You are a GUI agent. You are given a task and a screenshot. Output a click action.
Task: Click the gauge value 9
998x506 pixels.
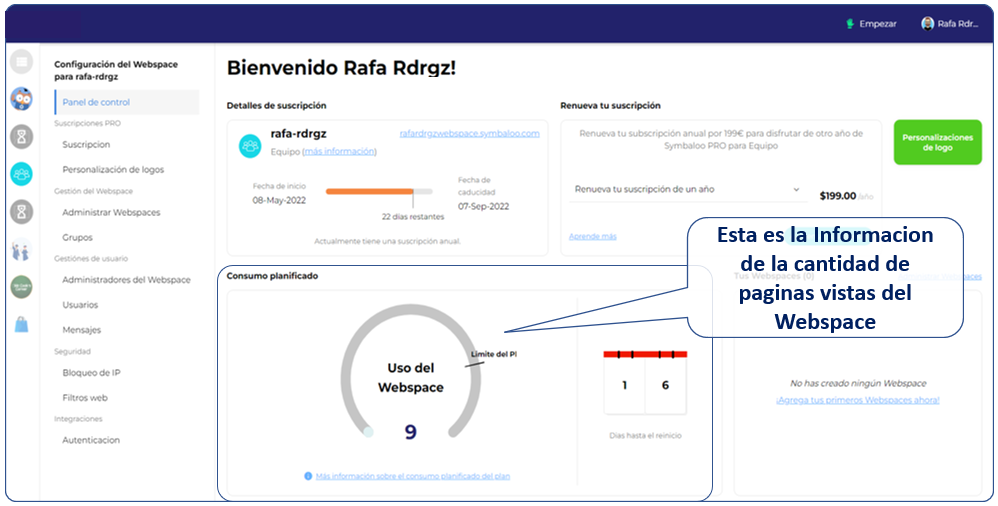(411, 432)
